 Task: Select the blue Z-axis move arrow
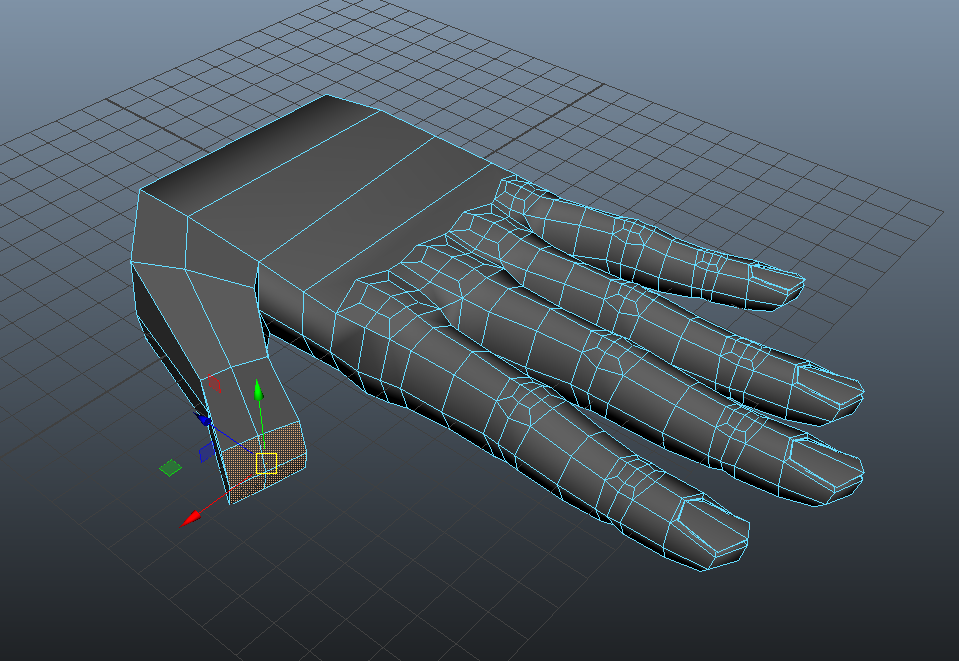tap(202, 420)
